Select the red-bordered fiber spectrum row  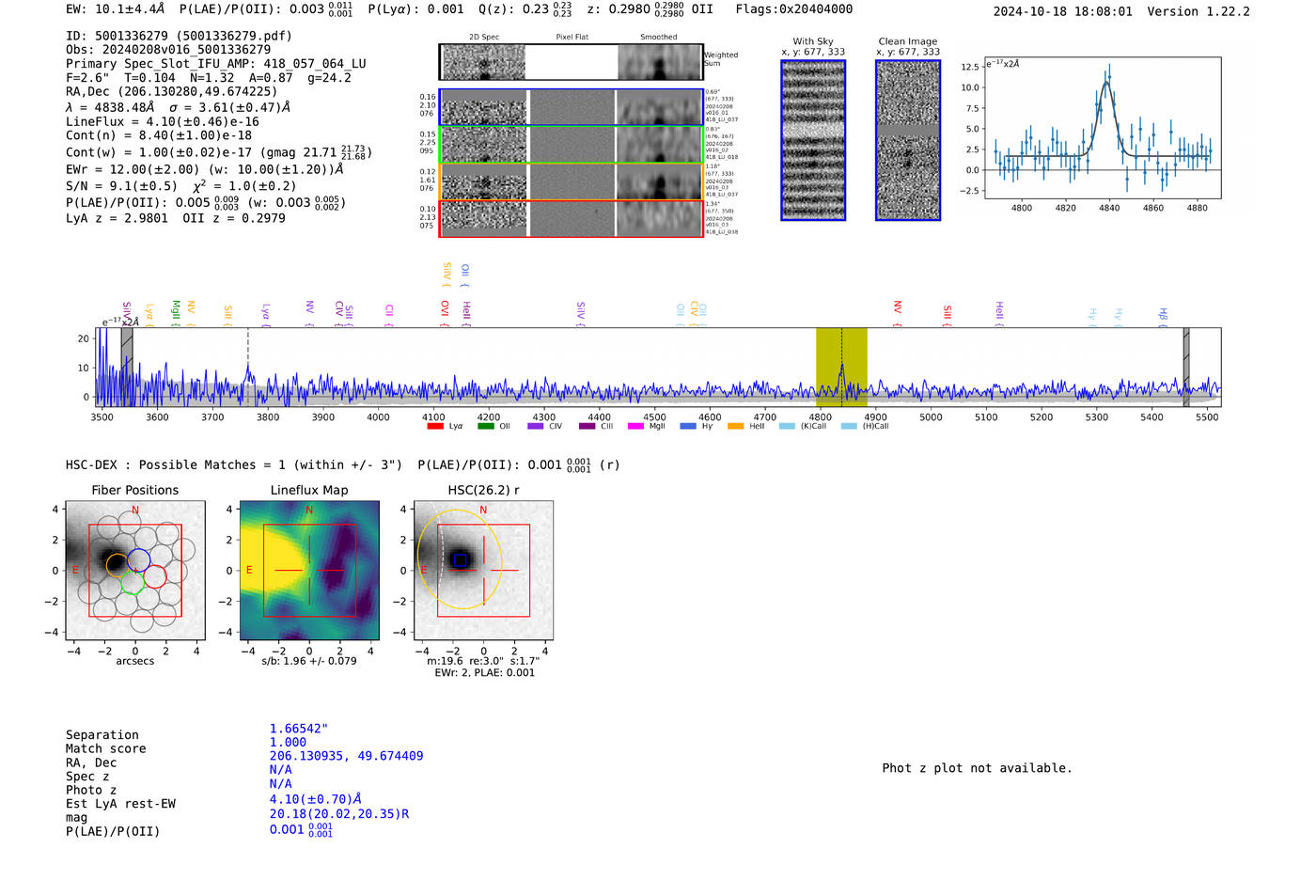572,218
